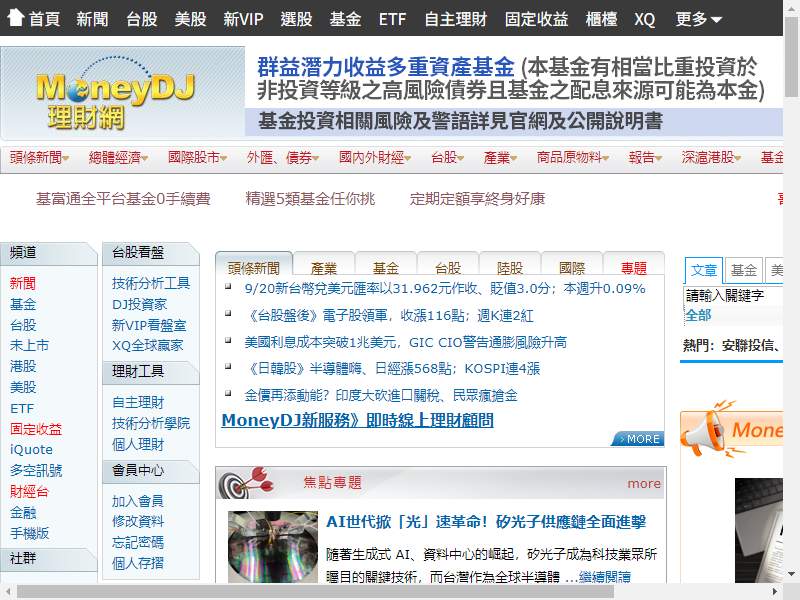This screenshot has width=800, height=600.
Task: Select the 基金 search tab on right
Action: (x=743, y=270)
